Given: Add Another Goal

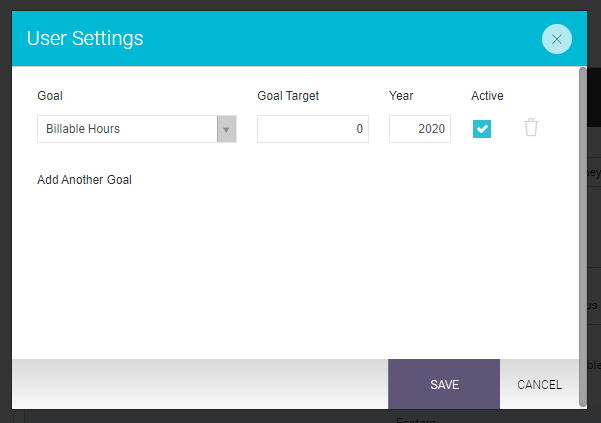Looking at the screenshot, I should pyautogui.click(x=84, y=180).
